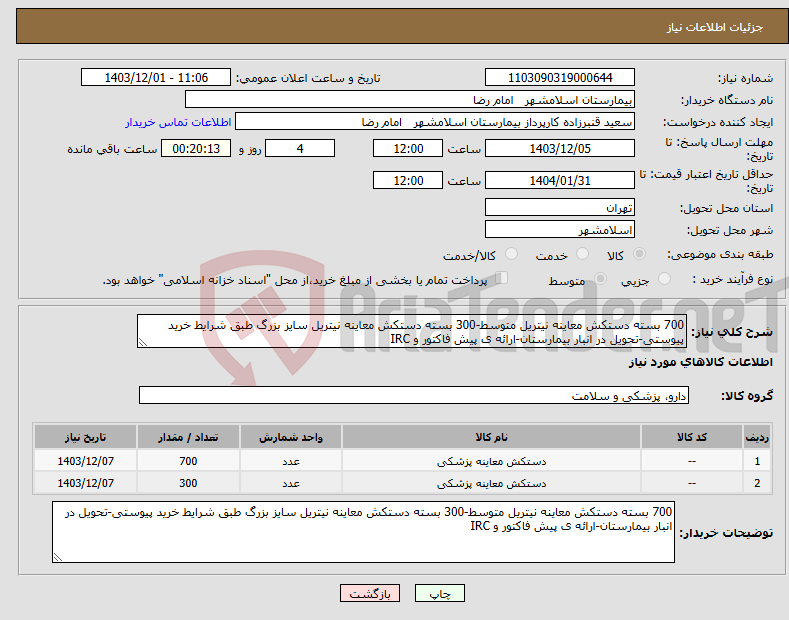Viewport: 789px width, 620px height.
Task: Click the price validity date 1404/01/31
Action: click(x=560, y=180)
